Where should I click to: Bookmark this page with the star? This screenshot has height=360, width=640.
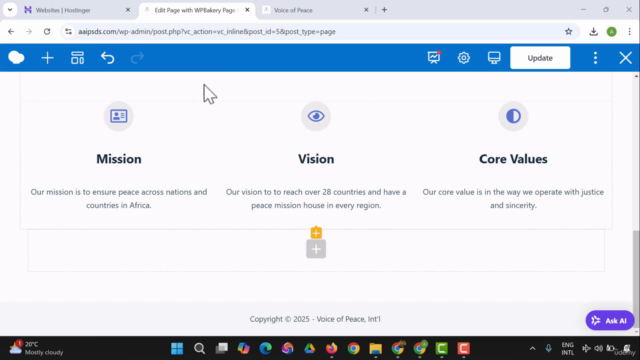[569, 31]
